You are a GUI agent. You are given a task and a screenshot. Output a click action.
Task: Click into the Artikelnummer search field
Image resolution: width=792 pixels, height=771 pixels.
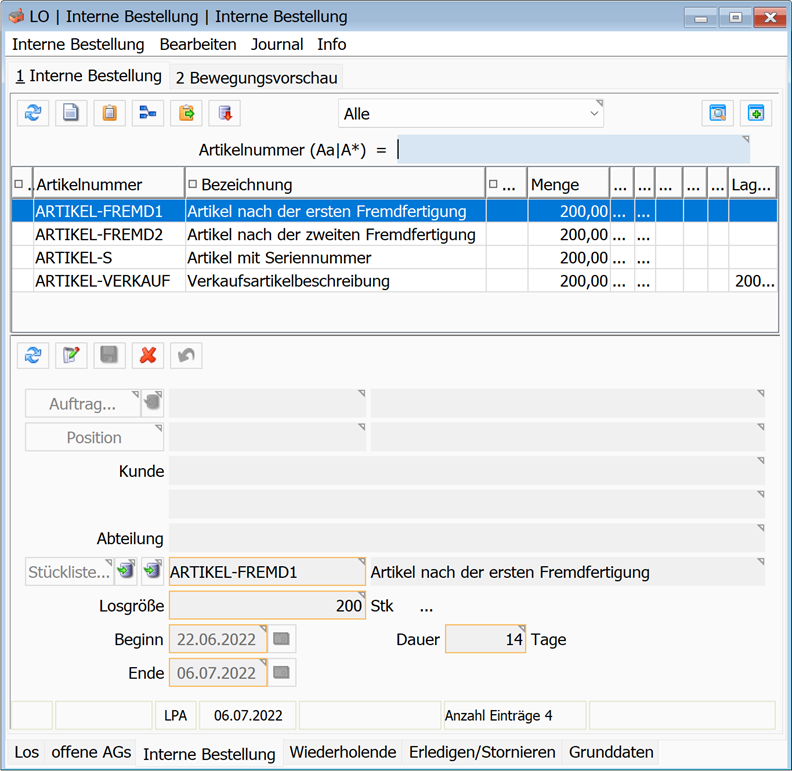point(572,149)
